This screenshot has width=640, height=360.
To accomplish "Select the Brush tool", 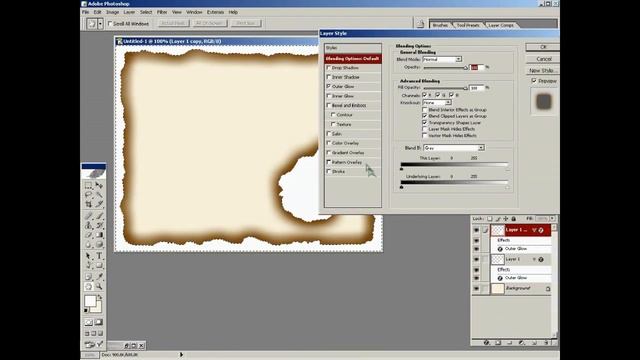I will pos(99,216).
